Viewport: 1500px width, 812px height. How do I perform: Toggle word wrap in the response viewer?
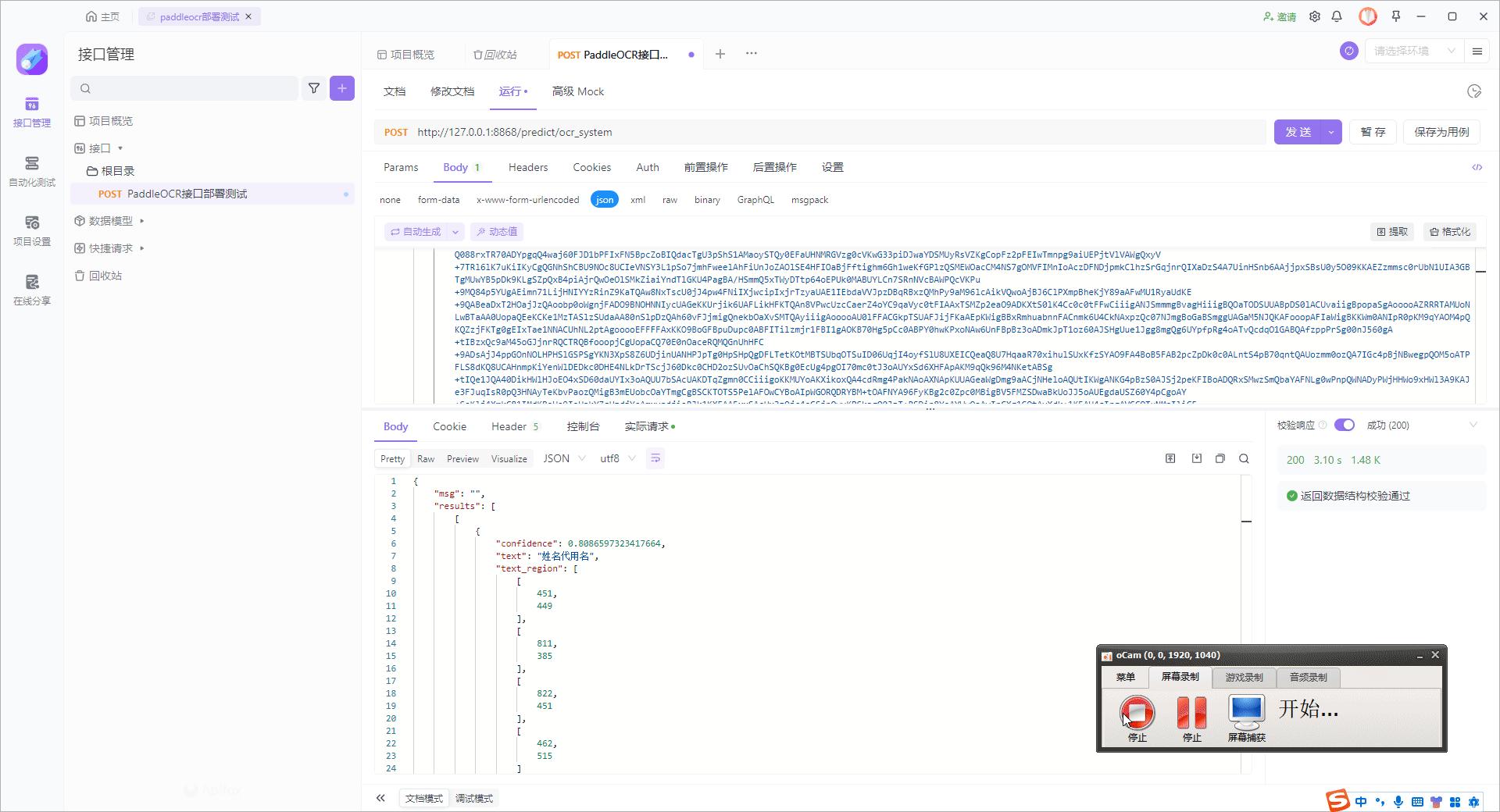(655, 458)
